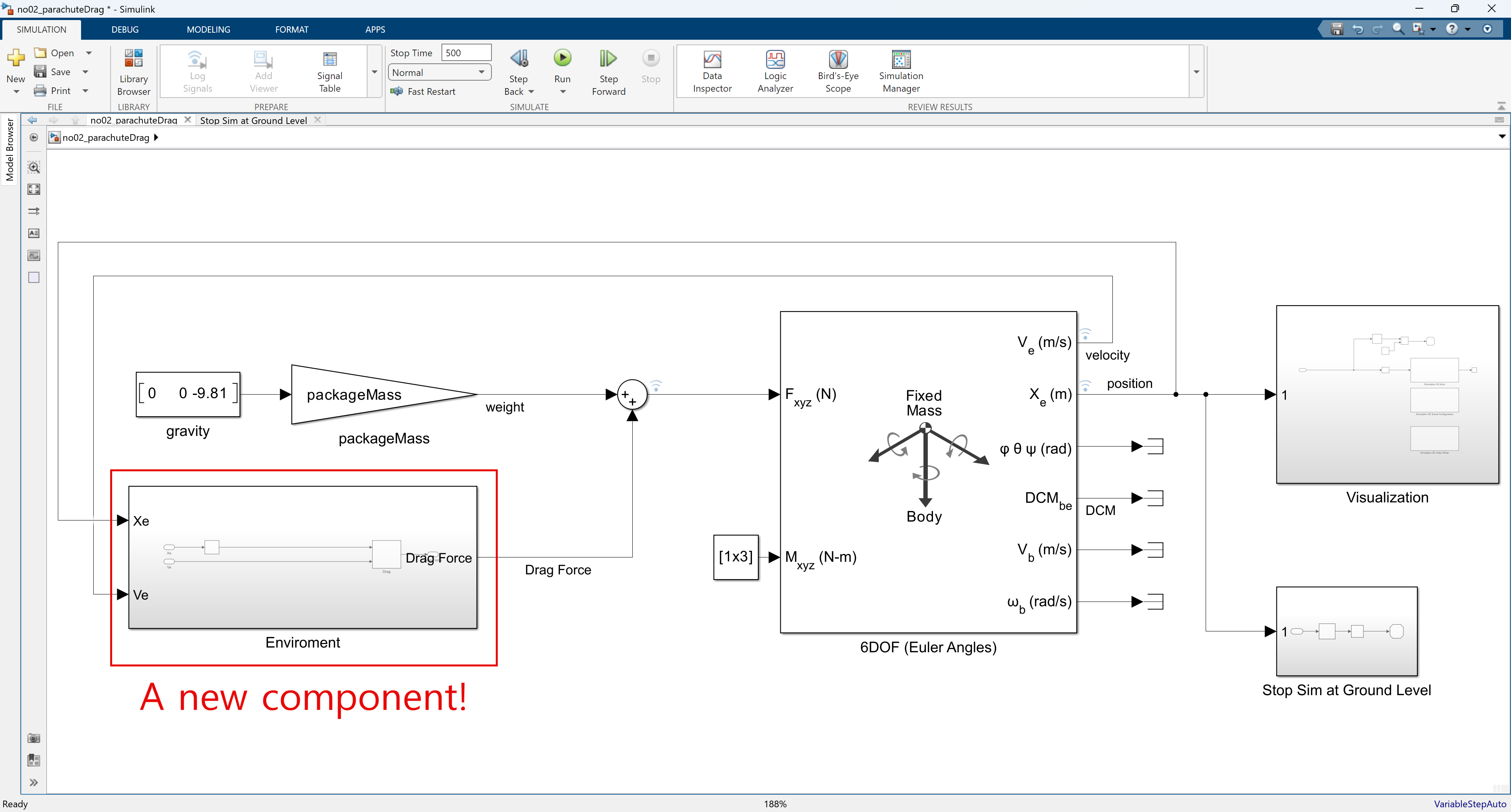Click the Step Forward icon

click(608, 58)
